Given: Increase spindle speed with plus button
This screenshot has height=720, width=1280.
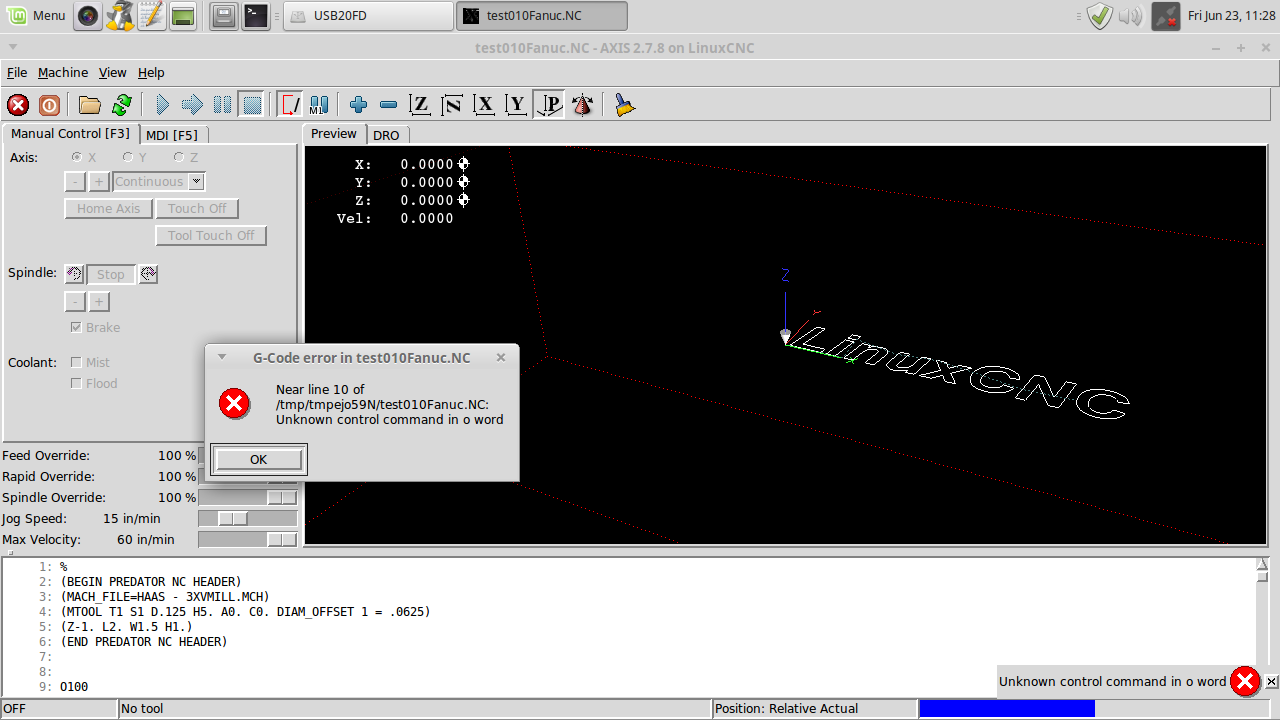Looking at the screenshot, I should pyautogui.click(x=99, y=302).
